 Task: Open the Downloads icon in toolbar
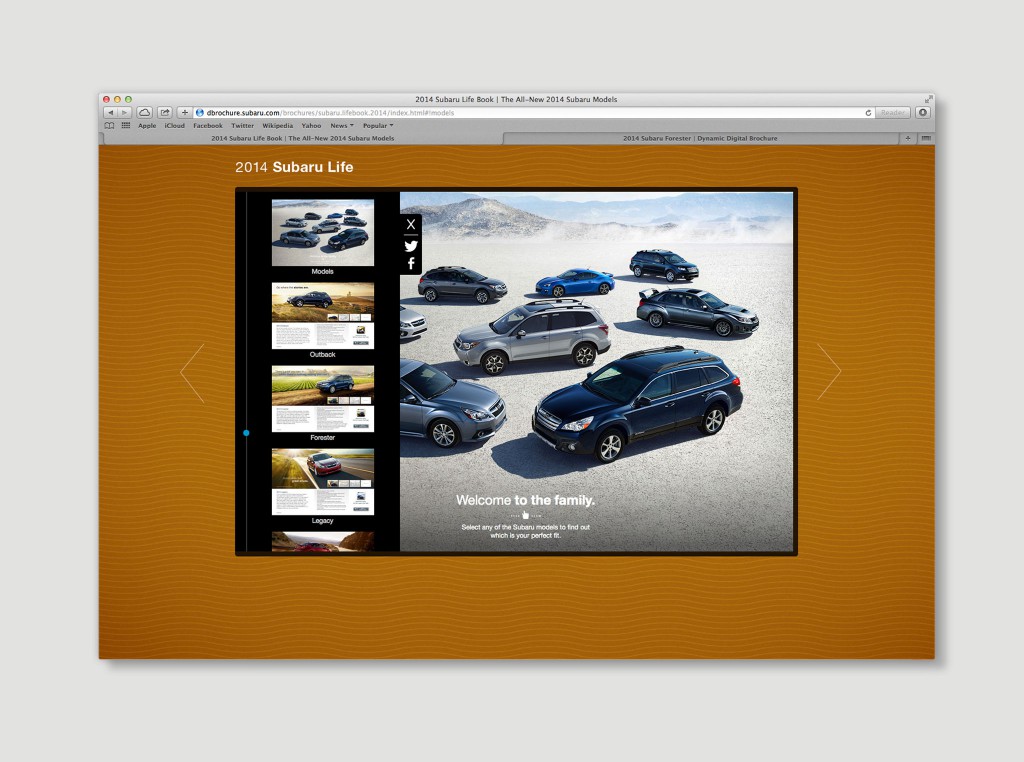pyautogui.click(x=922, y=113)
